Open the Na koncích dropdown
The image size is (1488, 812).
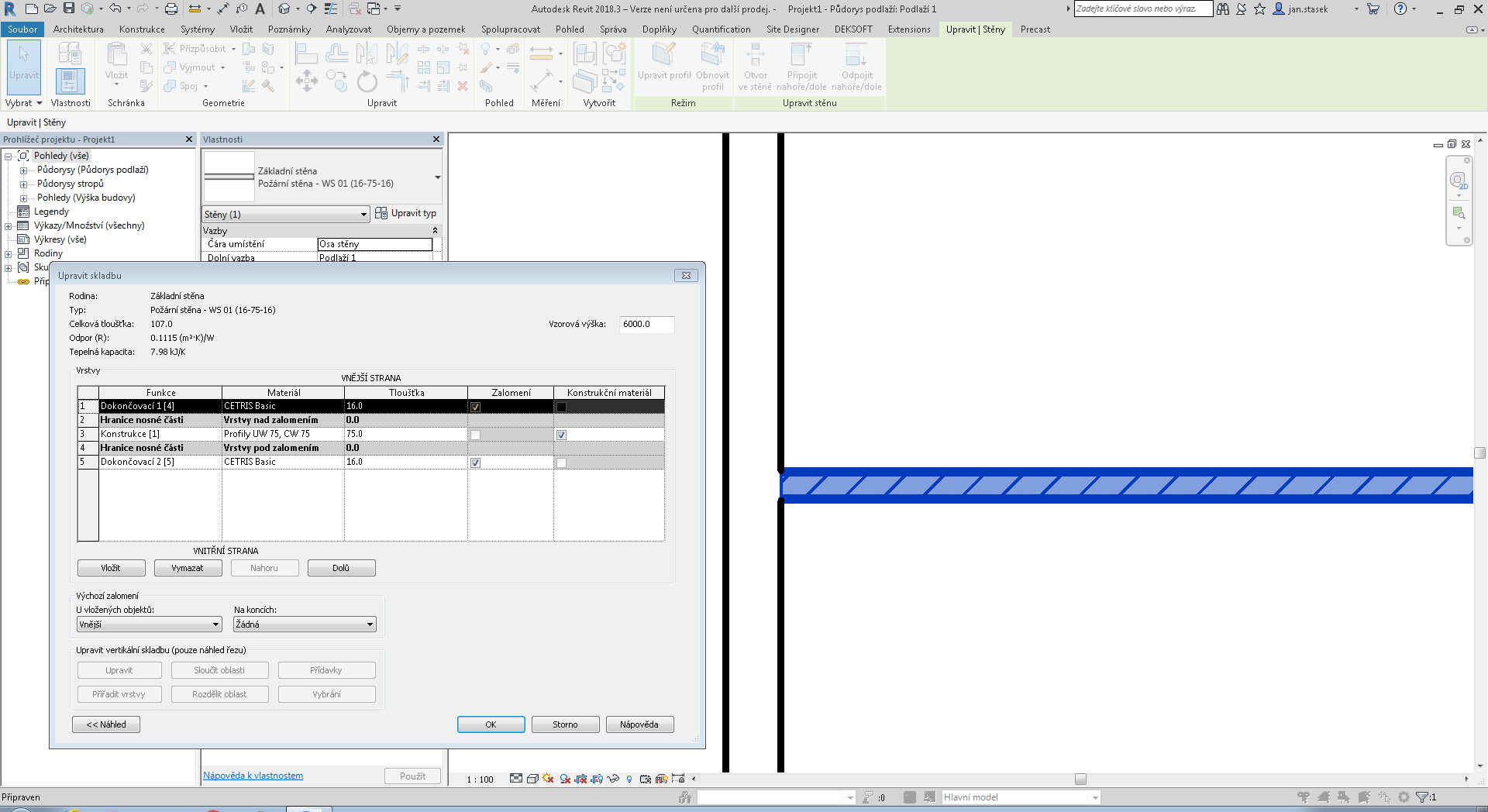[305, 624]
